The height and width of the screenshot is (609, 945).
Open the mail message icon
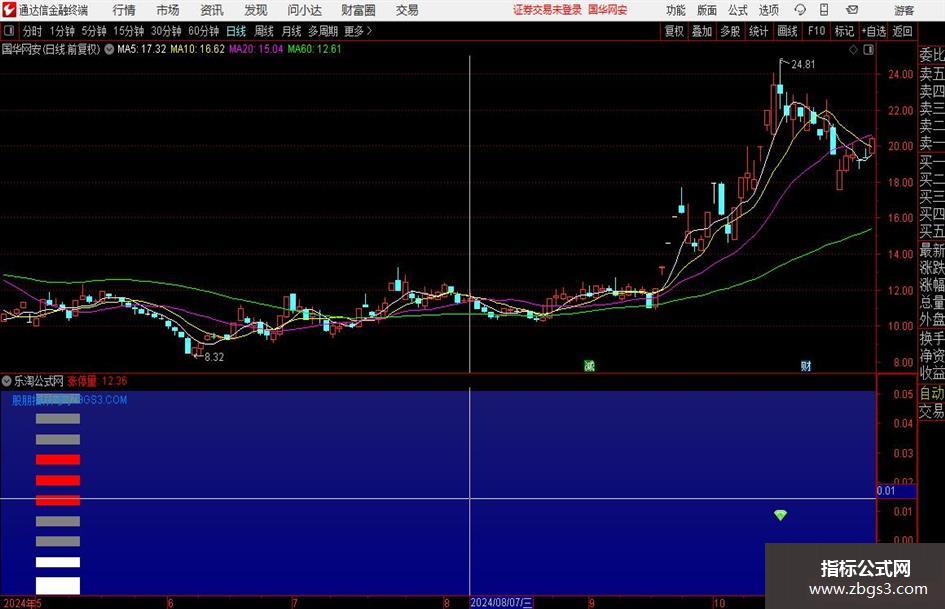point(852,10)
